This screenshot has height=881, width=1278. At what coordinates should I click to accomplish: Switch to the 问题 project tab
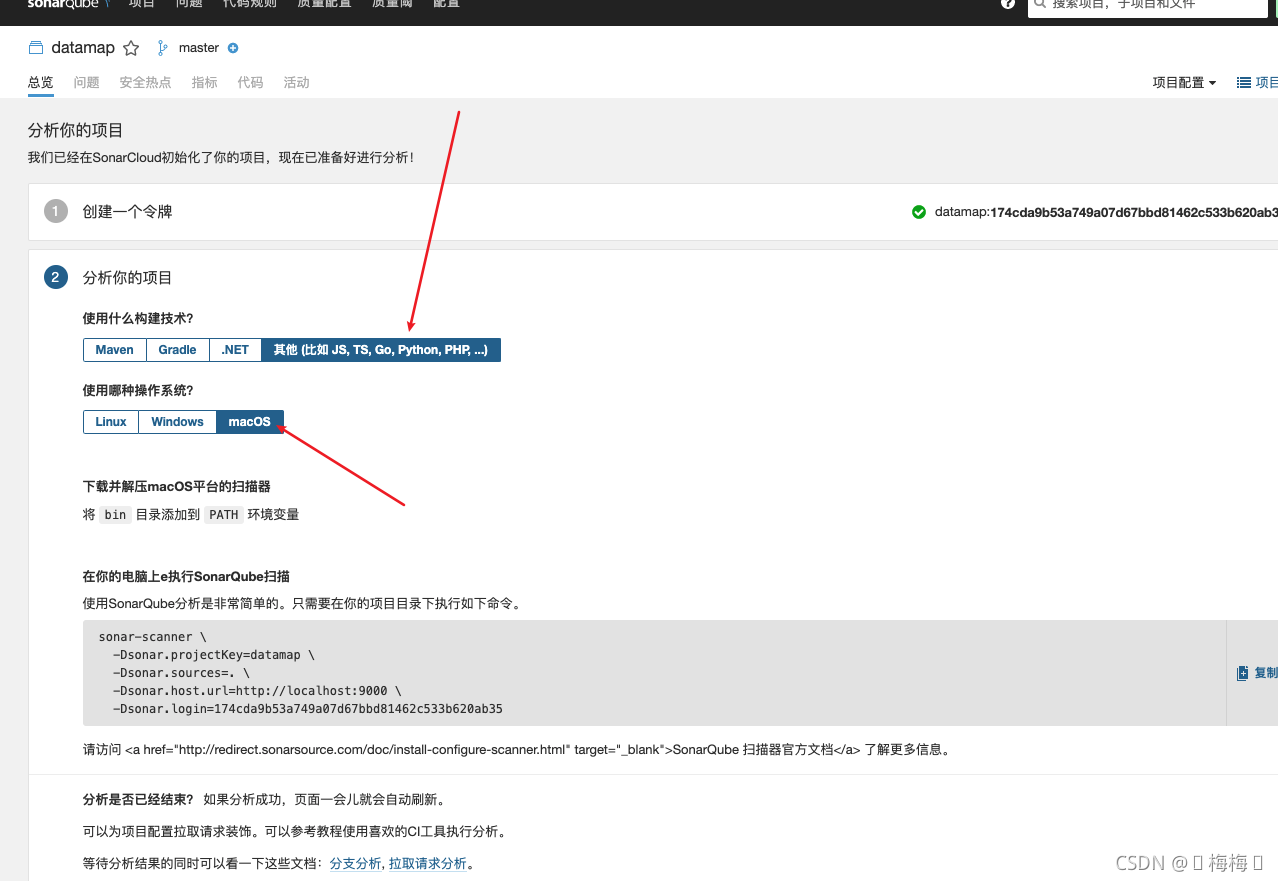(87, 83)
